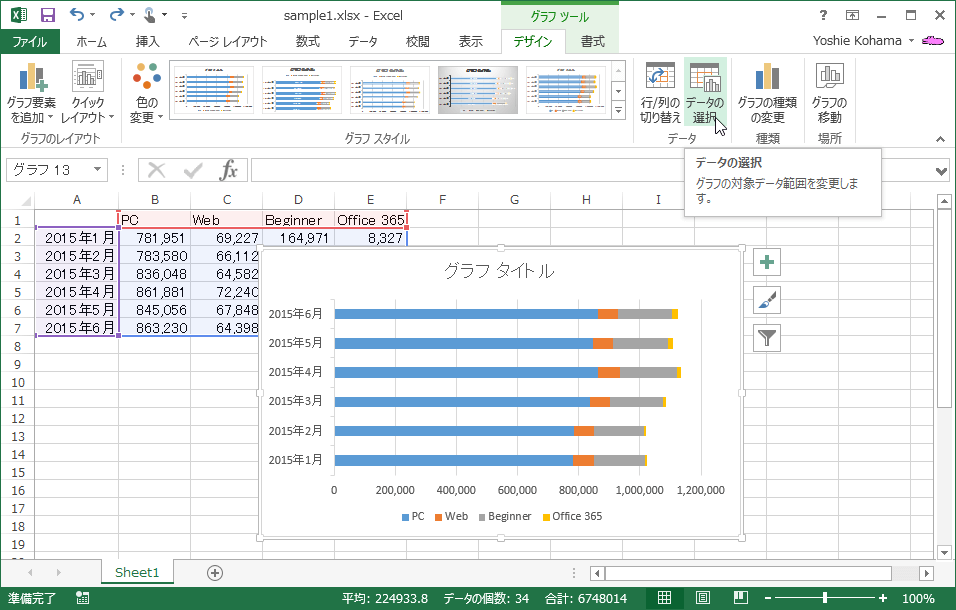Screen dimensions: 956x610
Task: Click the zoom slider handle
Action: 825,598
